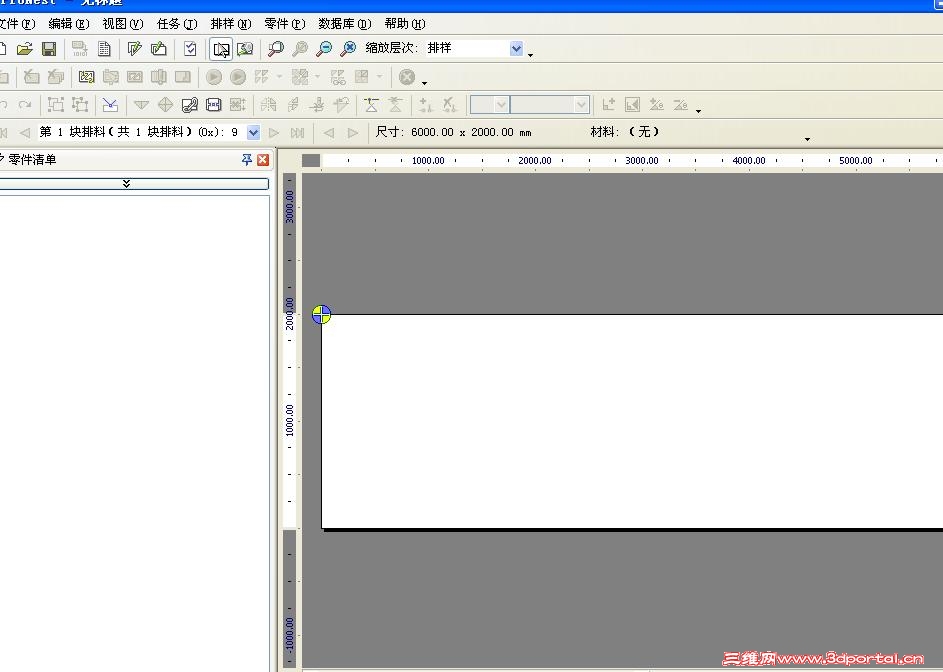943x672 pixels.
Task: Click the second pencil-on-sheet icon with the yellow square
Action: point(159,49)
